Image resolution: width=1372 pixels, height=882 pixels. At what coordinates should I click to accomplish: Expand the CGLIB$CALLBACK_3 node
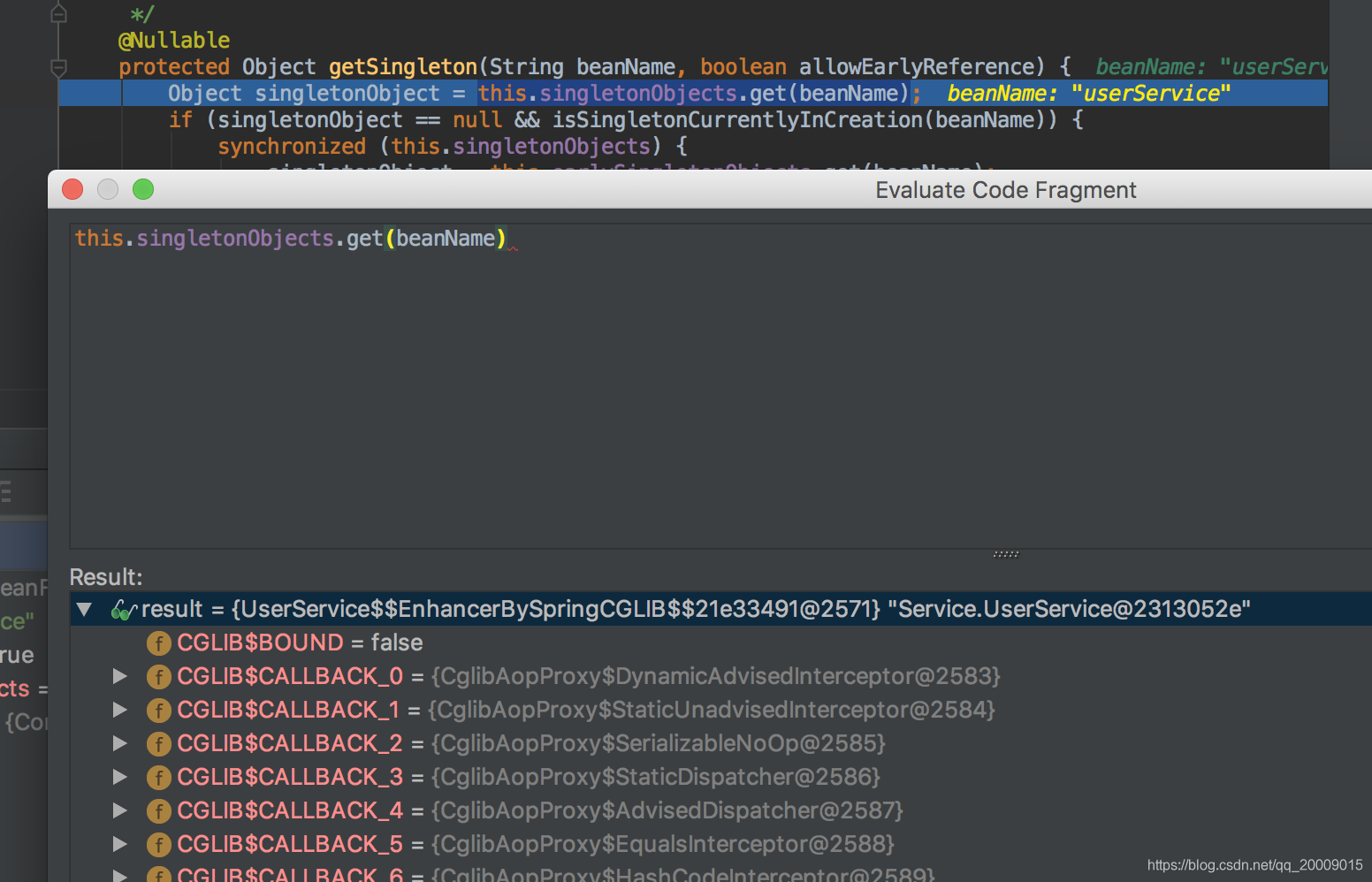tap(119, 777)
